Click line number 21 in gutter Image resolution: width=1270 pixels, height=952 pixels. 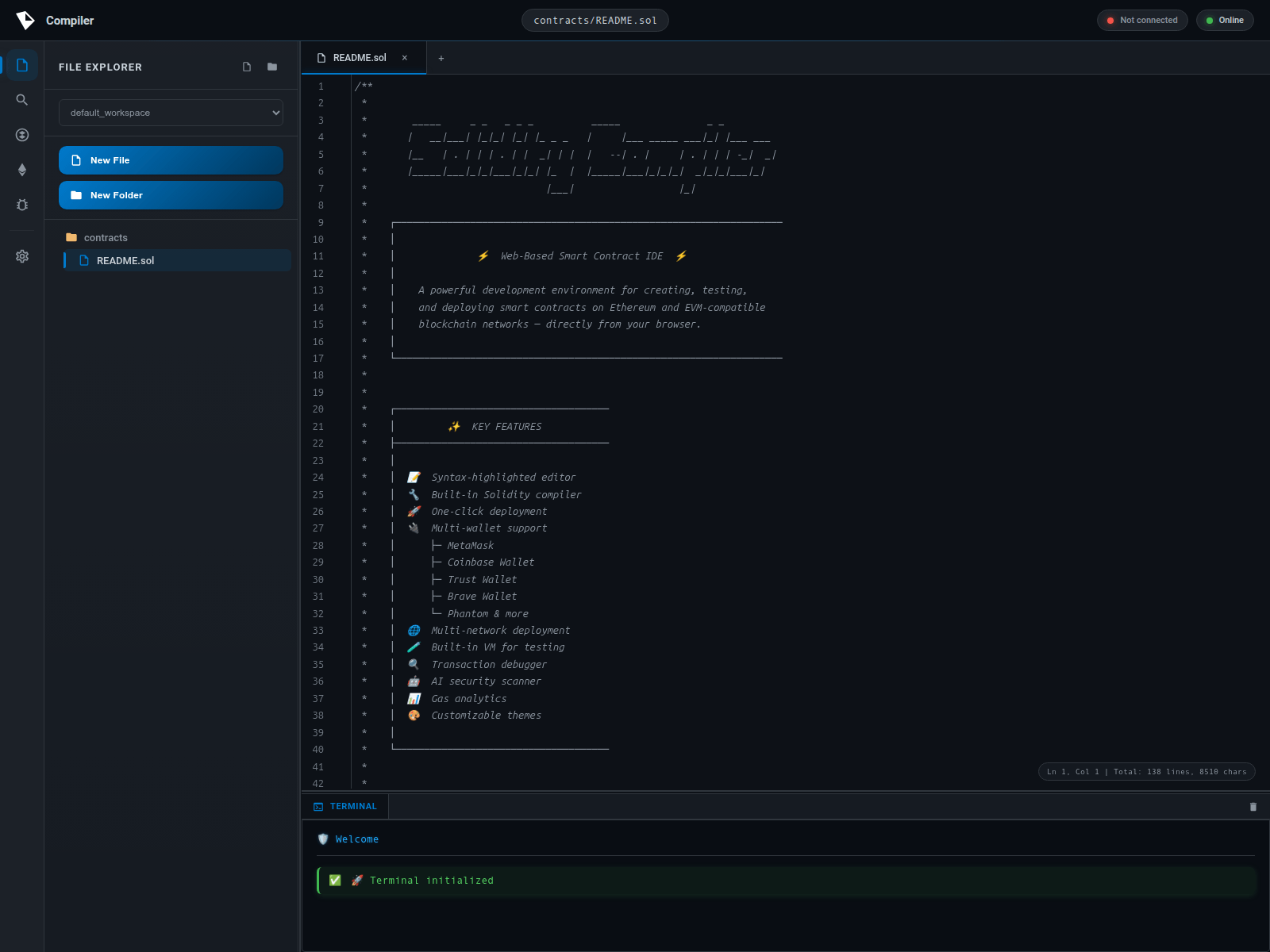pos(318,427)
